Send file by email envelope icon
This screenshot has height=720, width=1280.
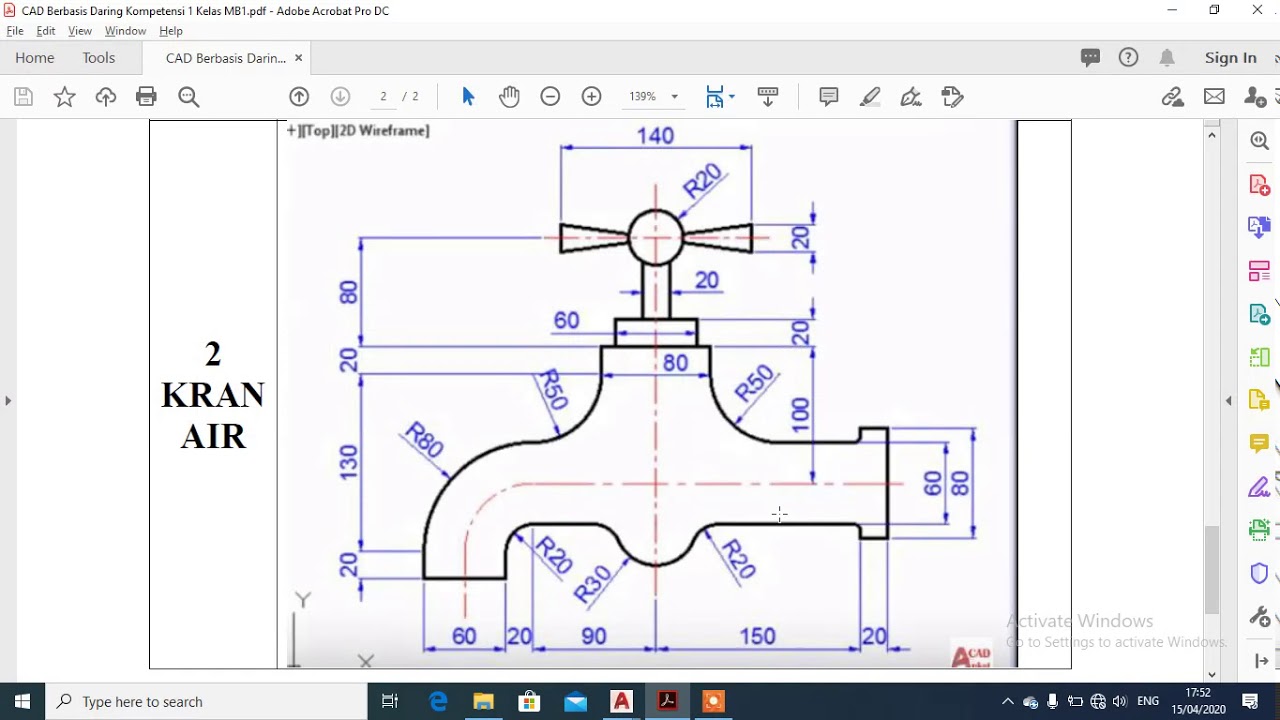(x=1214, y=97)
